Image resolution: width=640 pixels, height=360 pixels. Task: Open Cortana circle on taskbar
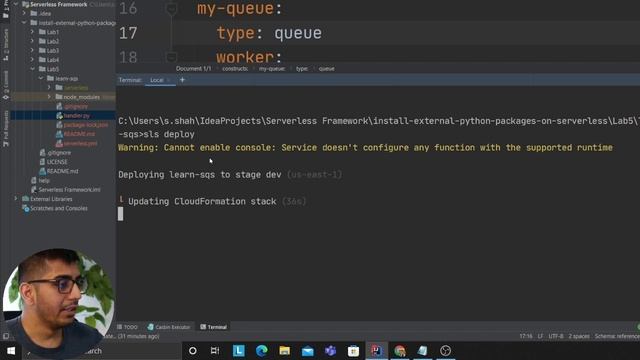click(193, 351)
